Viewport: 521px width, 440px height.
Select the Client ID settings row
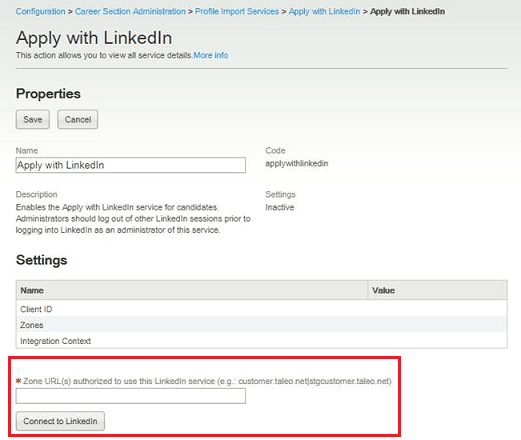click(262, 309)
